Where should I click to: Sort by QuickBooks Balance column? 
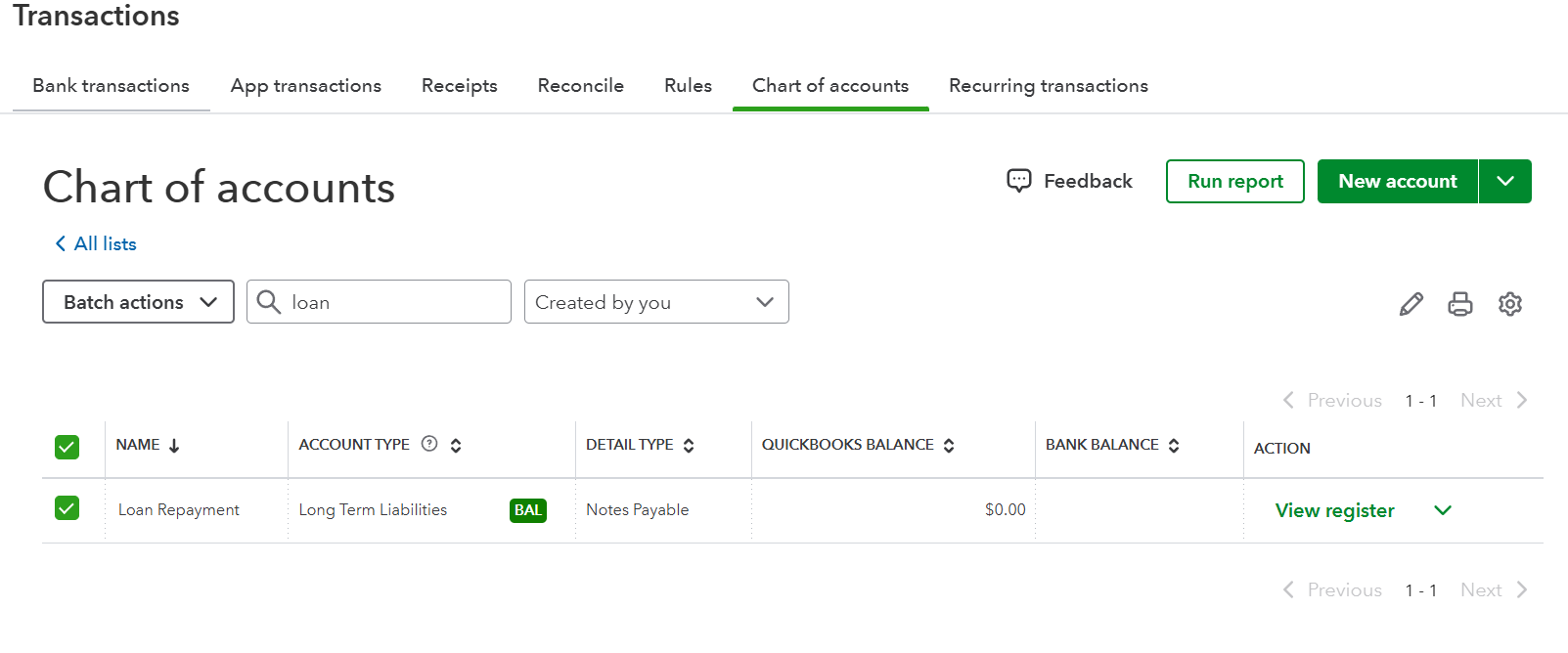tap(949, 446)
